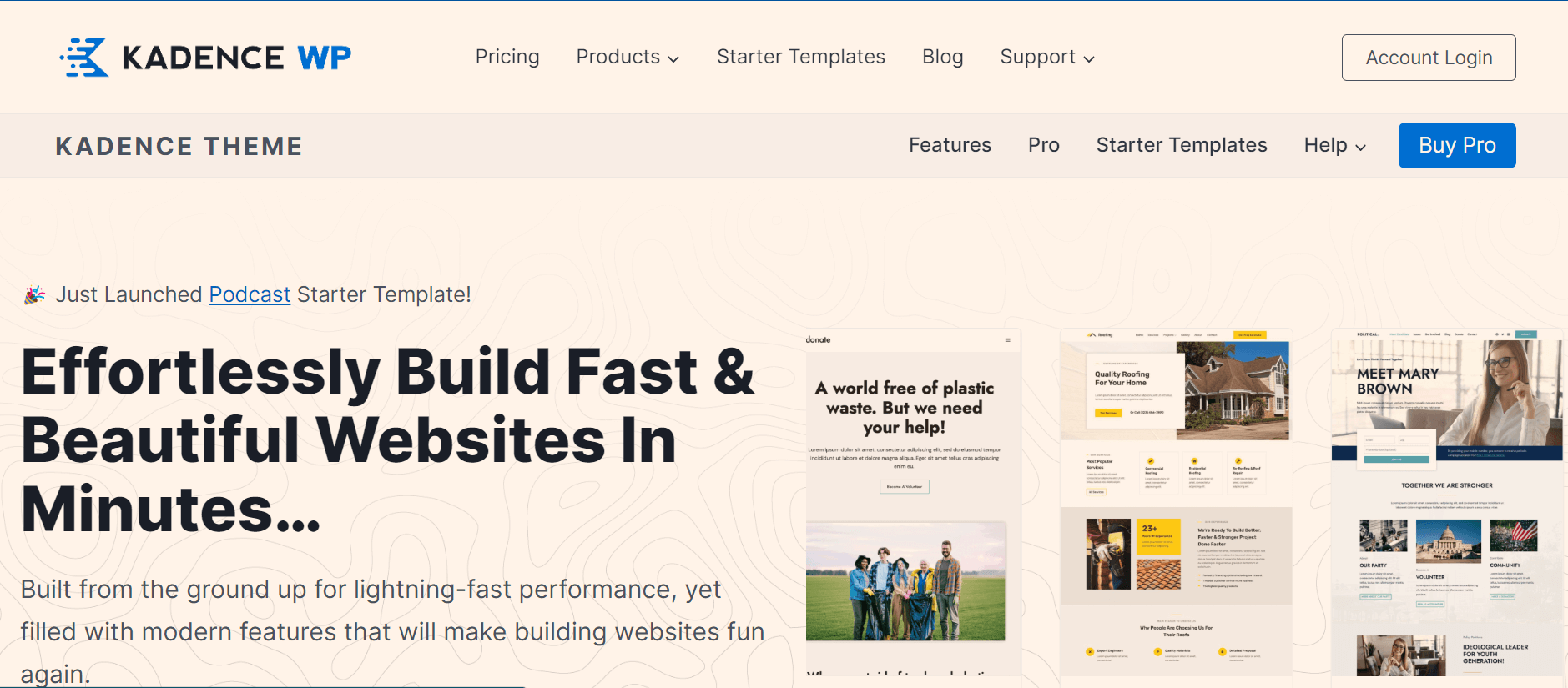Go to the Blog page

pyautogui.click(x=942, y=57)
